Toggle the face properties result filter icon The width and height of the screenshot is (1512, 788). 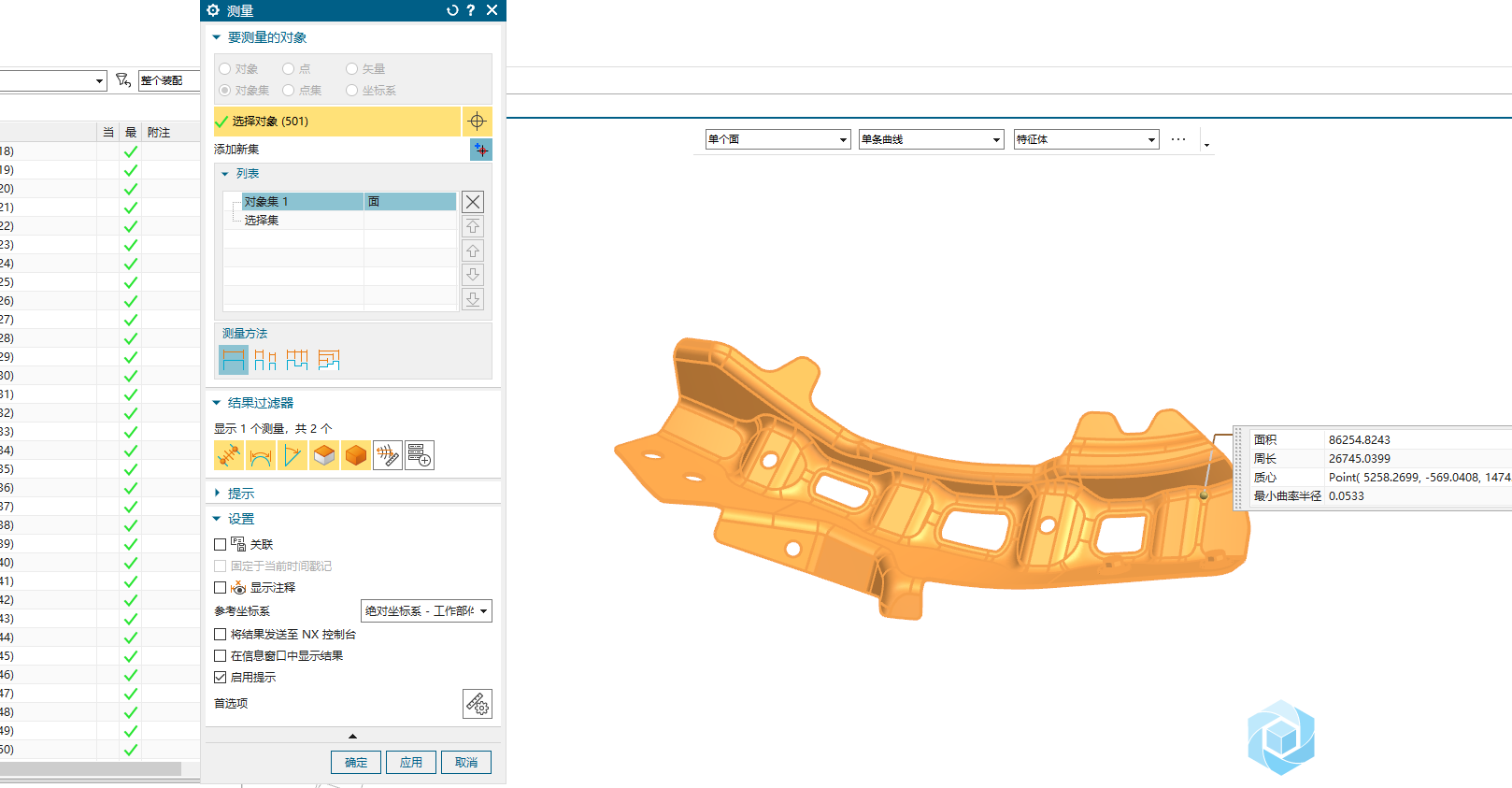tap(324, 455)
